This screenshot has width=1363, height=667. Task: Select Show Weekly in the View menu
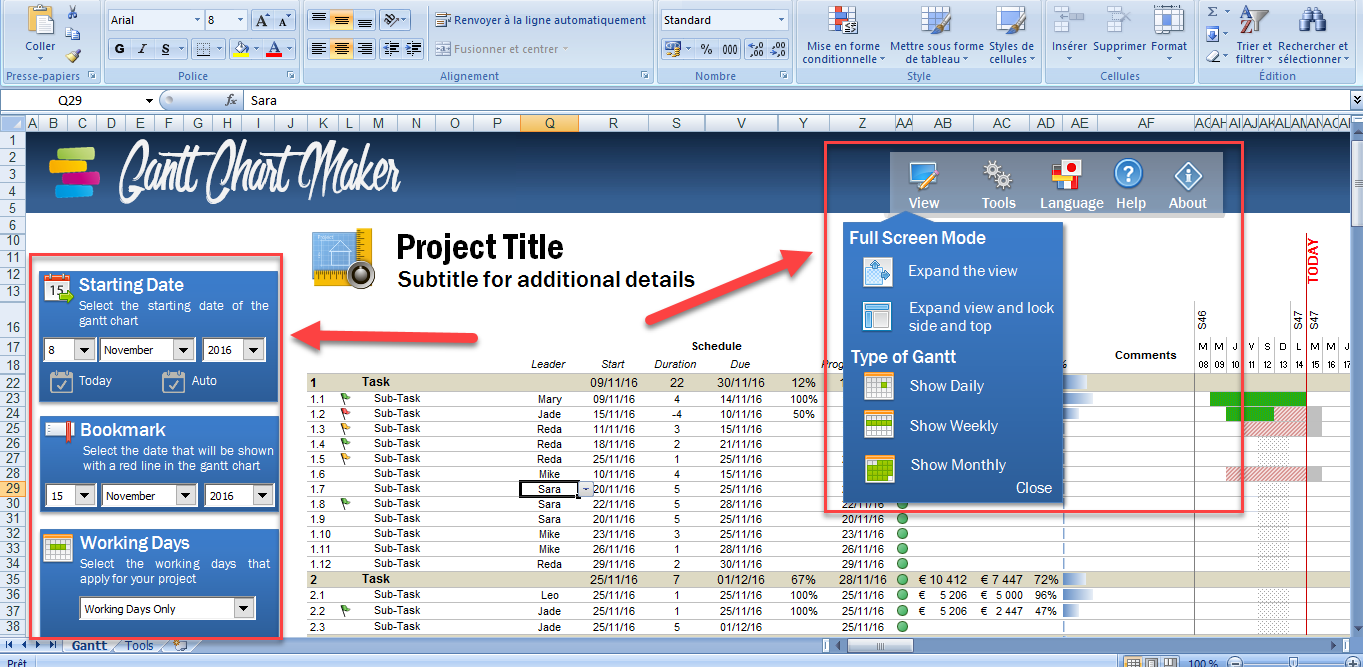pyautogui.click(x=953, y=426)
